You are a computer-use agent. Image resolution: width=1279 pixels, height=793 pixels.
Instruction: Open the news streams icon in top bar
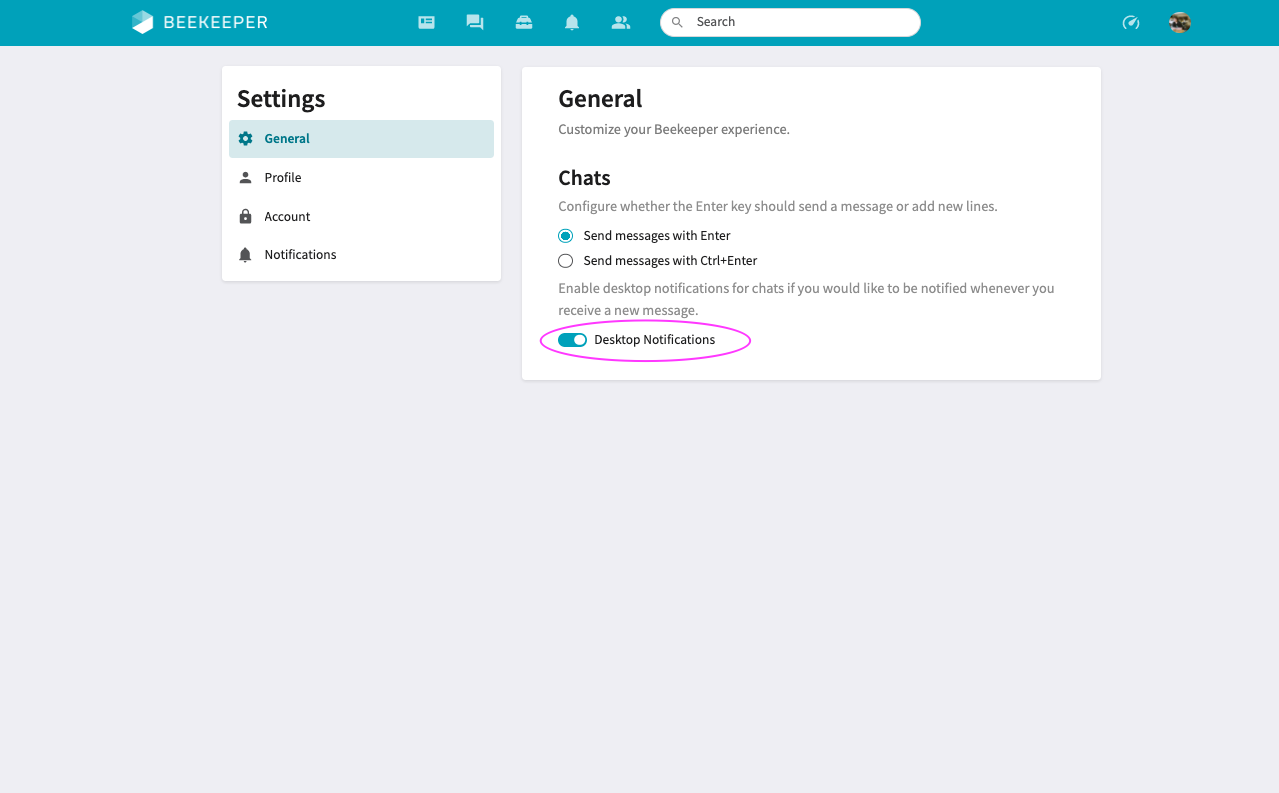coord(426,22)
